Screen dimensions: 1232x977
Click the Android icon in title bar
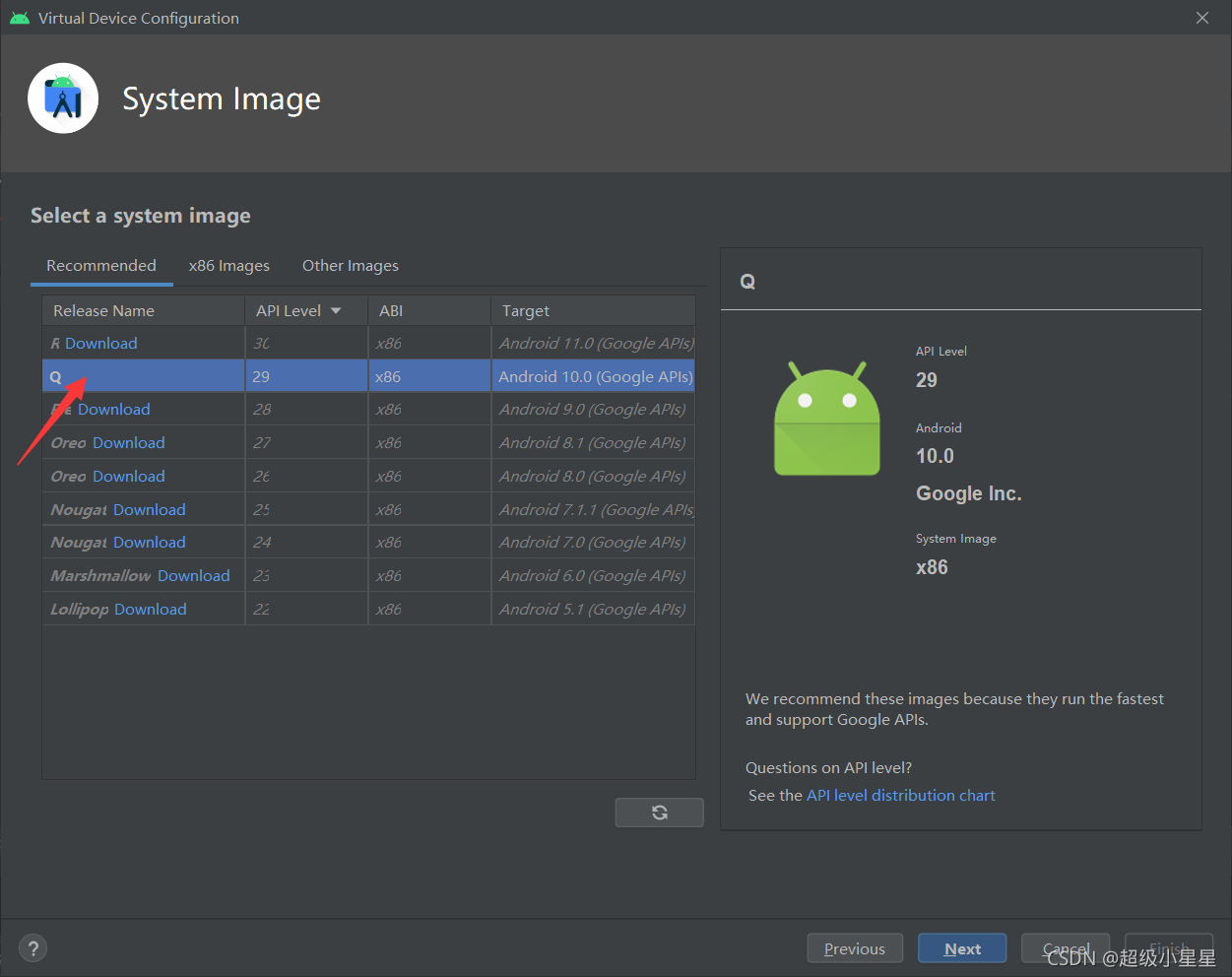pos(20,18)
